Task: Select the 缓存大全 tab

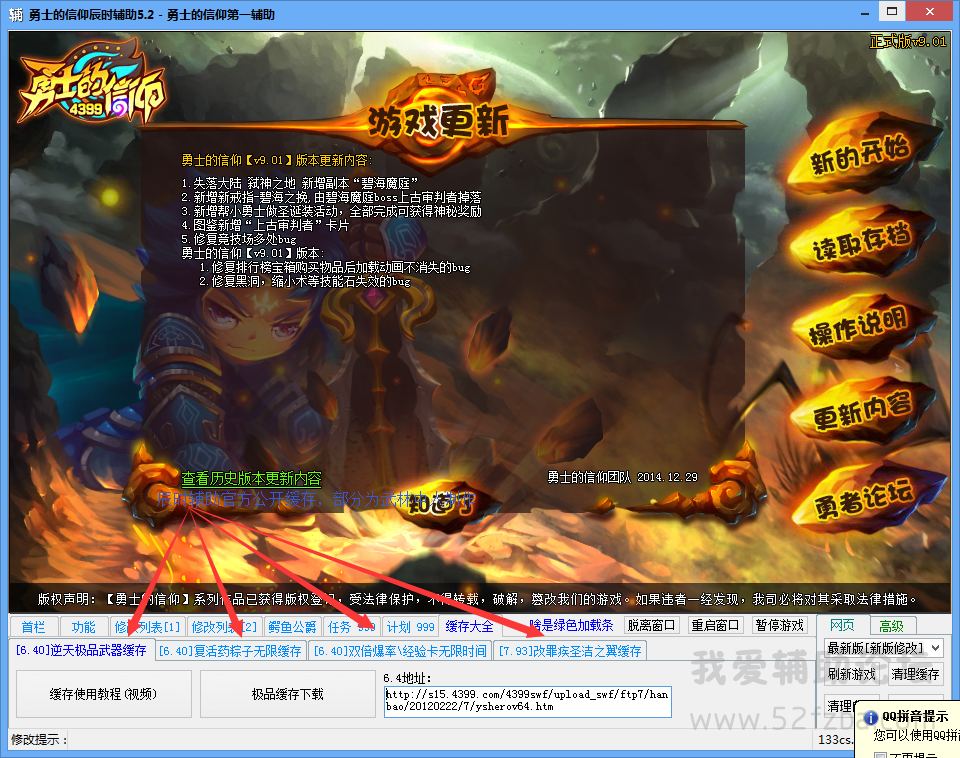Action: (x=469, y=626)
